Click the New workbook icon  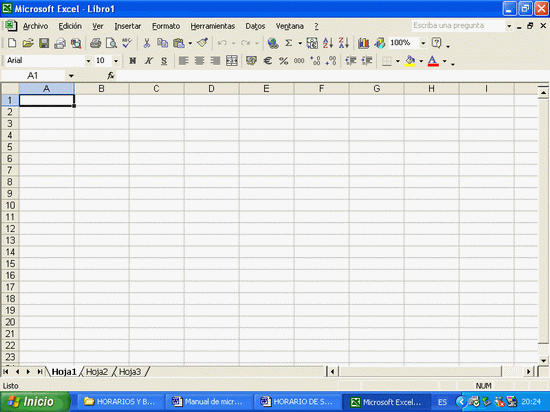12,43
